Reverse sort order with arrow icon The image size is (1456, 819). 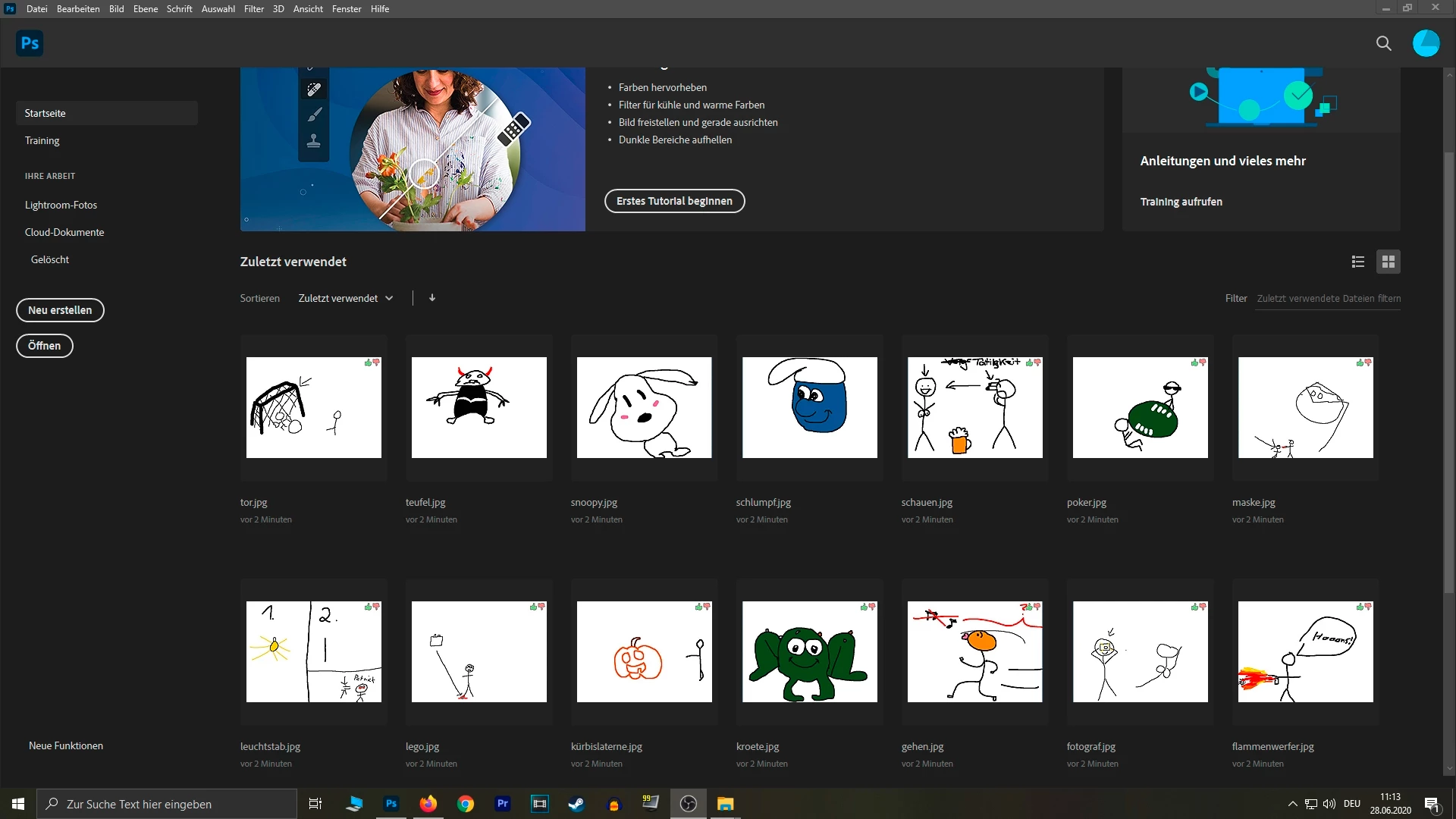click(x=432, y=298)
